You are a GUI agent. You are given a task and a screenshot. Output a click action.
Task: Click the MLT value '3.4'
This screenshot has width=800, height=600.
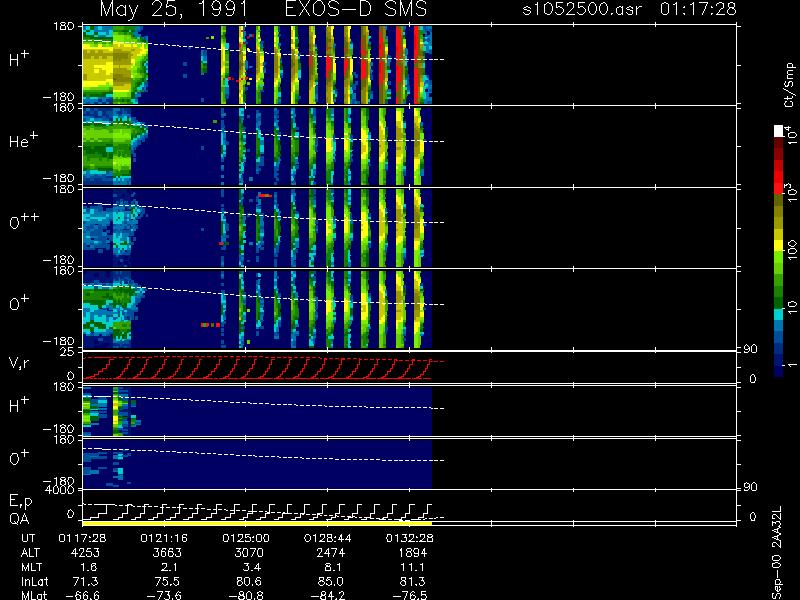[252, 567]
